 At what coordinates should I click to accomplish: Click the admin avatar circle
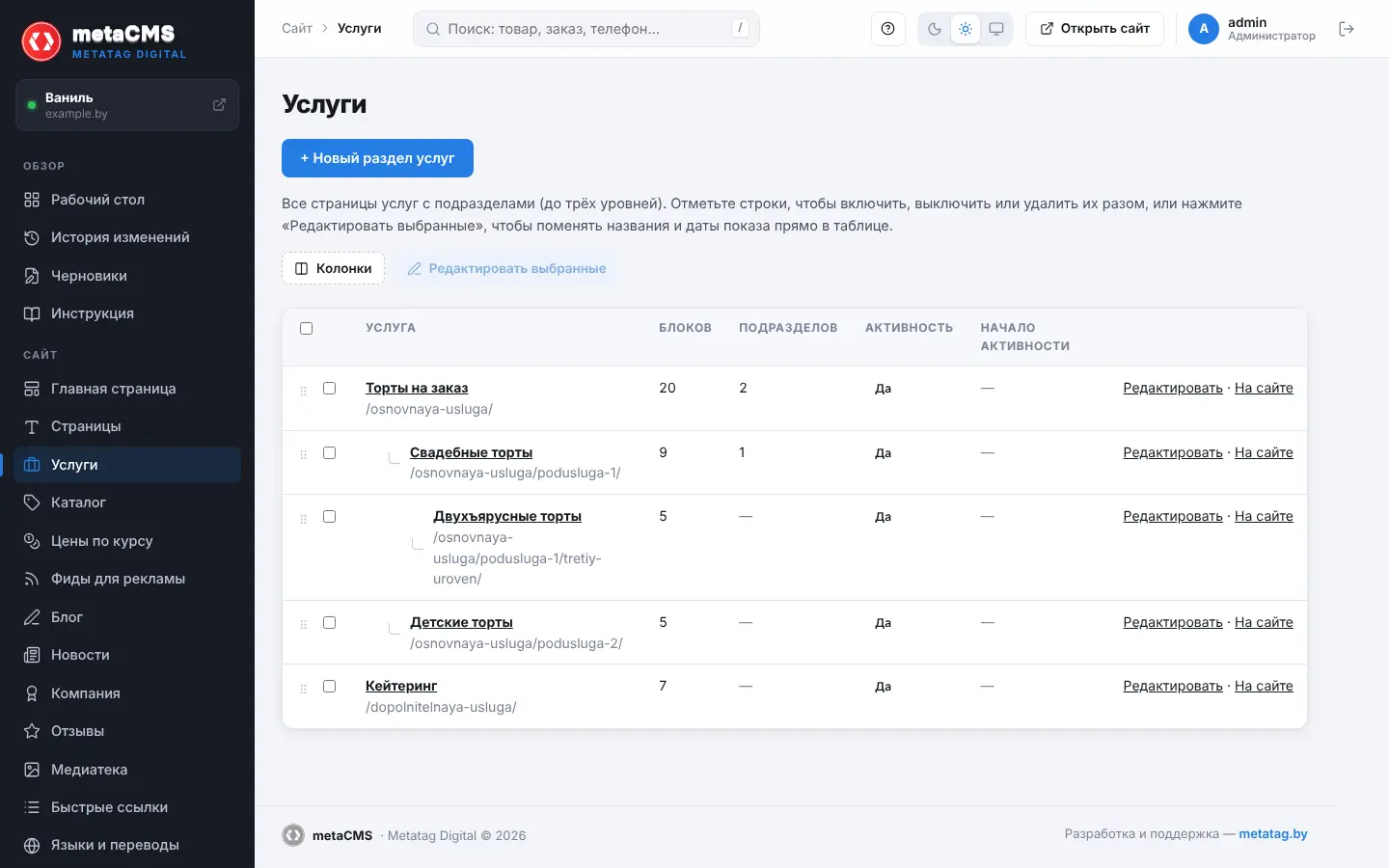tap(1204, 29)
